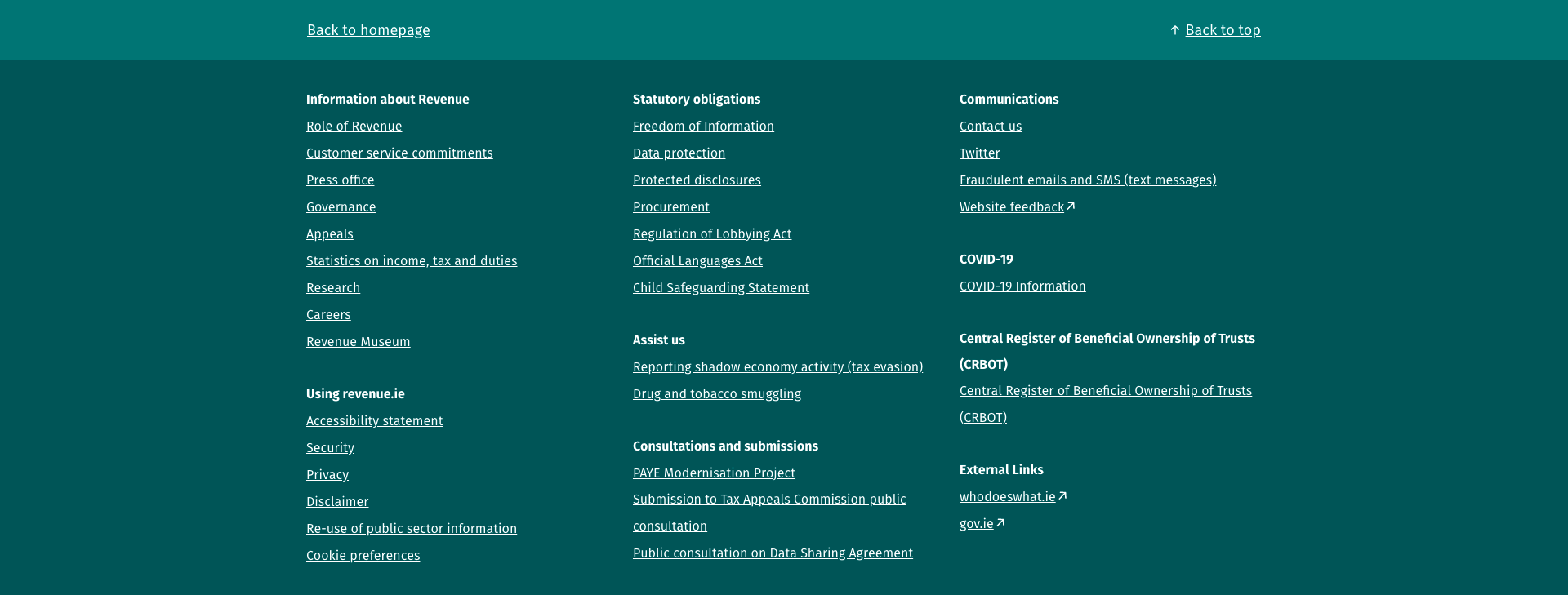Open Protected disclosures link

coord(697,180)
